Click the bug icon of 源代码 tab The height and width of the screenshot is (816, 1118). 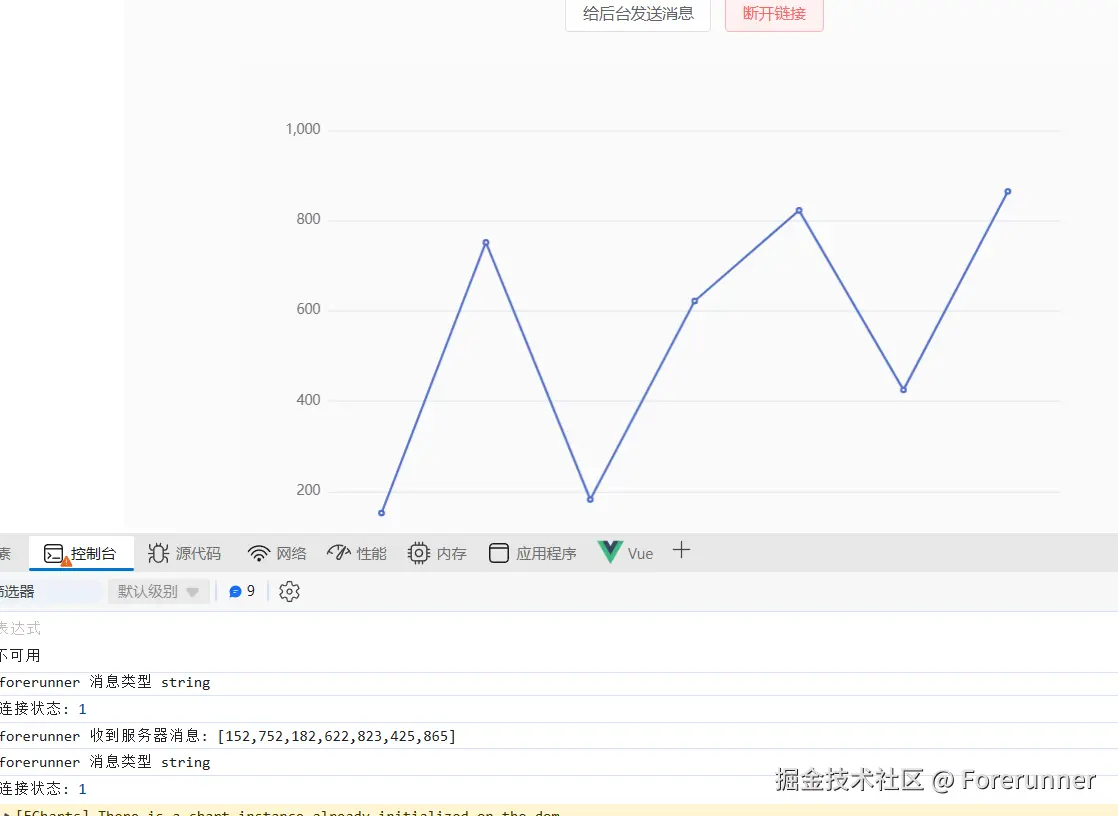[158, 554]
